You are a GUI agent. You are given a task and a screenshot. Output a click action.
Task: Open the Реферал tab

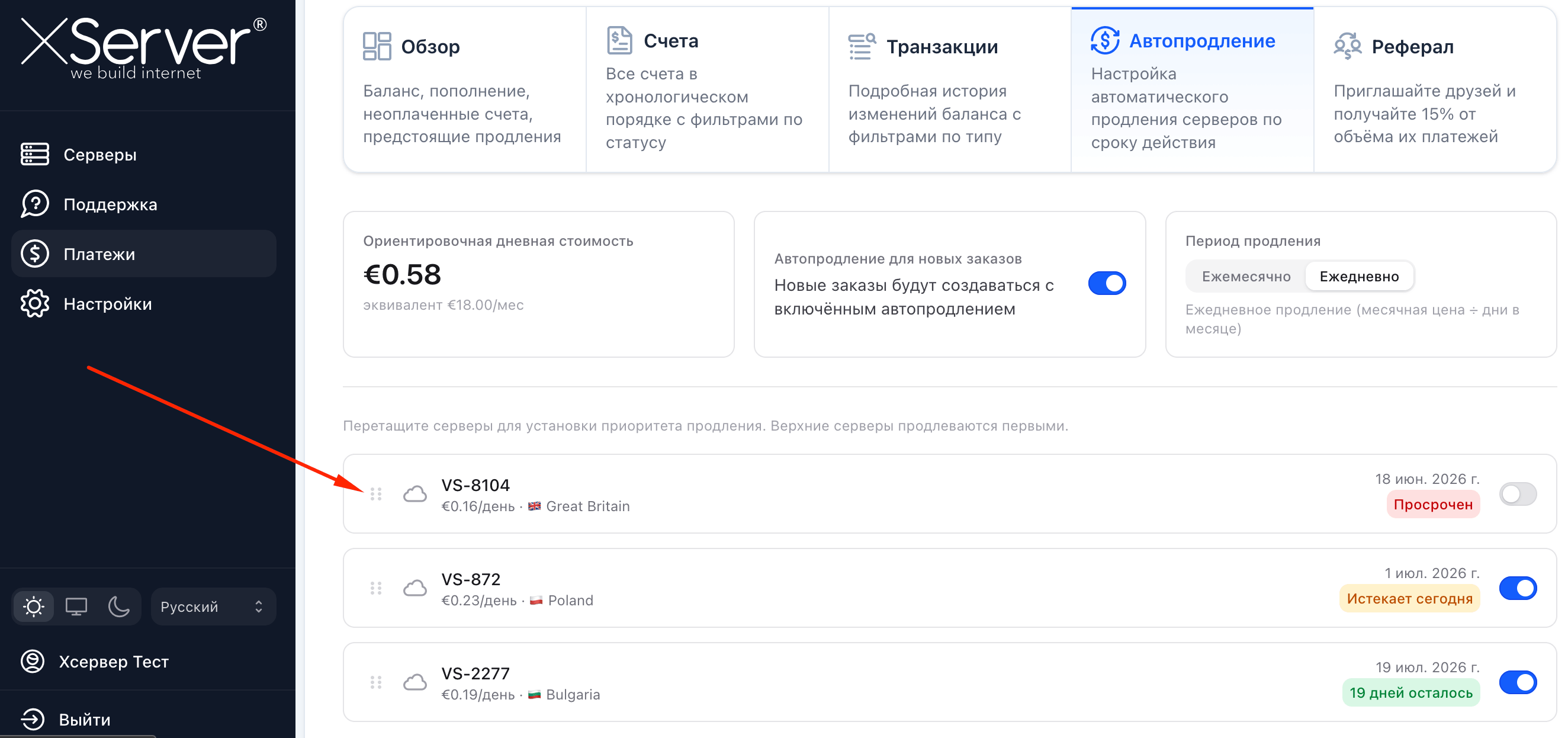pyautogui.click(x=1435, y=89)
